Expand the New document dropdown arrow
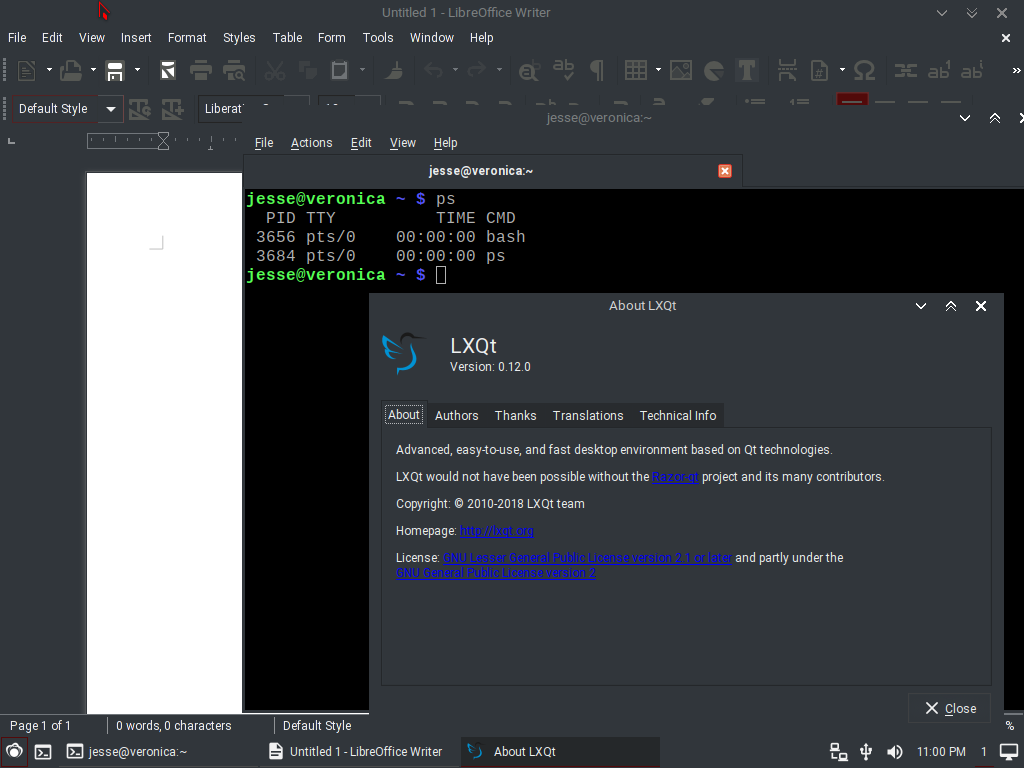Screen dimensions: 1024x768 (49, 70)
